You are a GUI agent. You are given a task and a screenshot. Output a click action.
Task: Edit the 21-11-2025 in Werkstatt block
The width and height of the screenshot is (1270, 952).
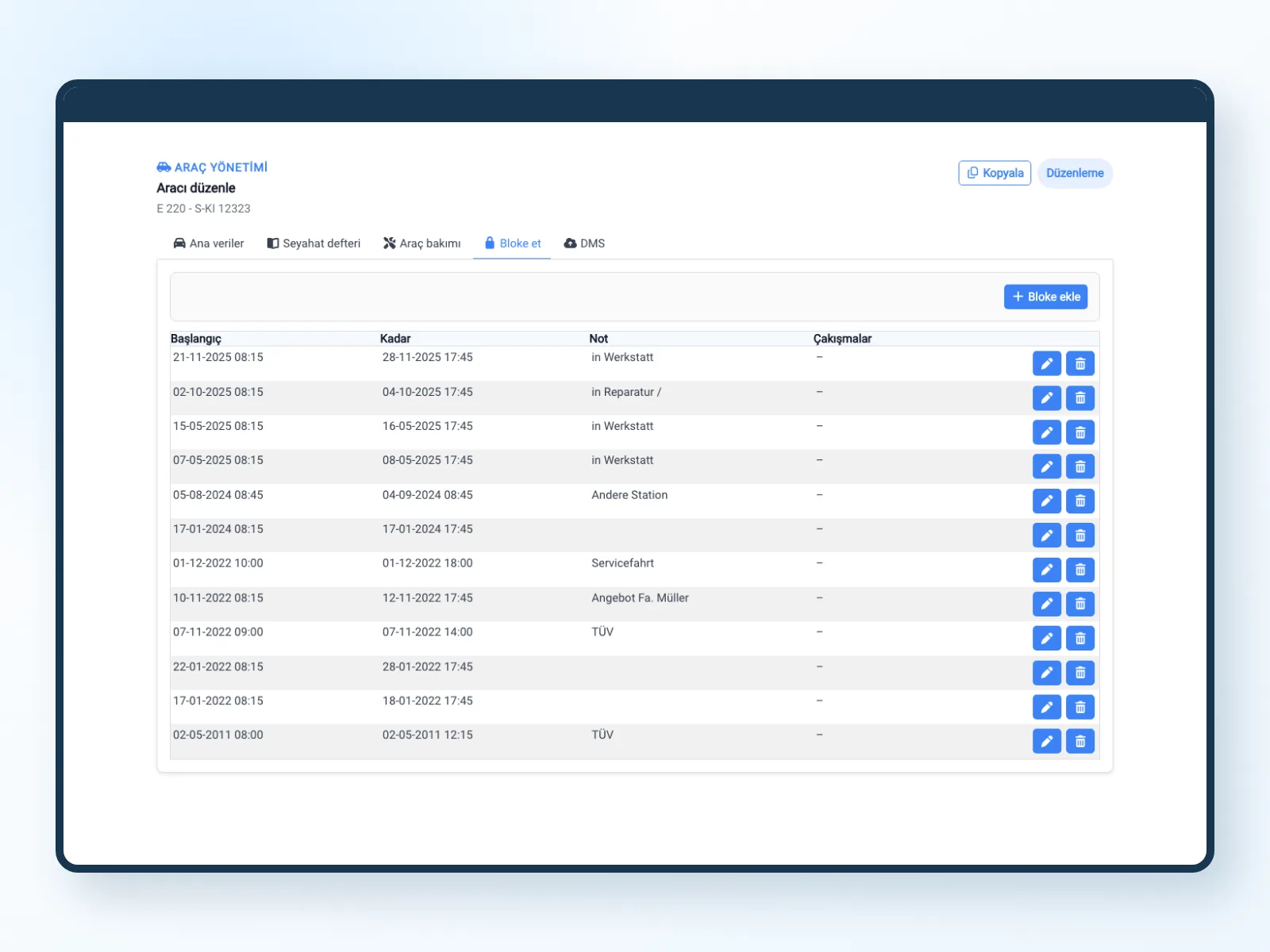(1046, 363)
